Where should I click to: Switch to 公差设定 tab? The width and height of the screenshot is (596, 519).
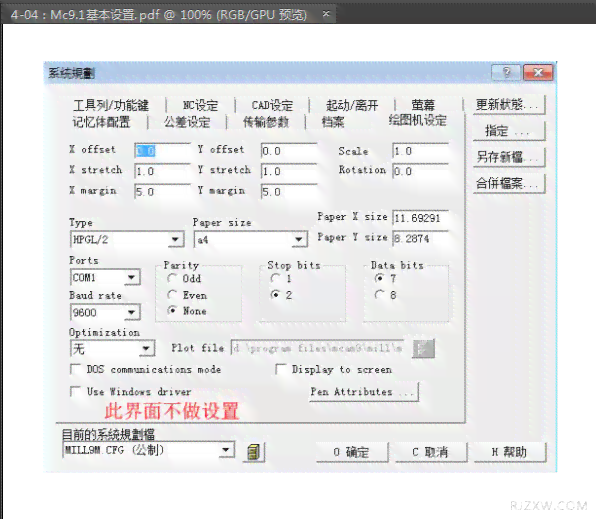[187, 122]
